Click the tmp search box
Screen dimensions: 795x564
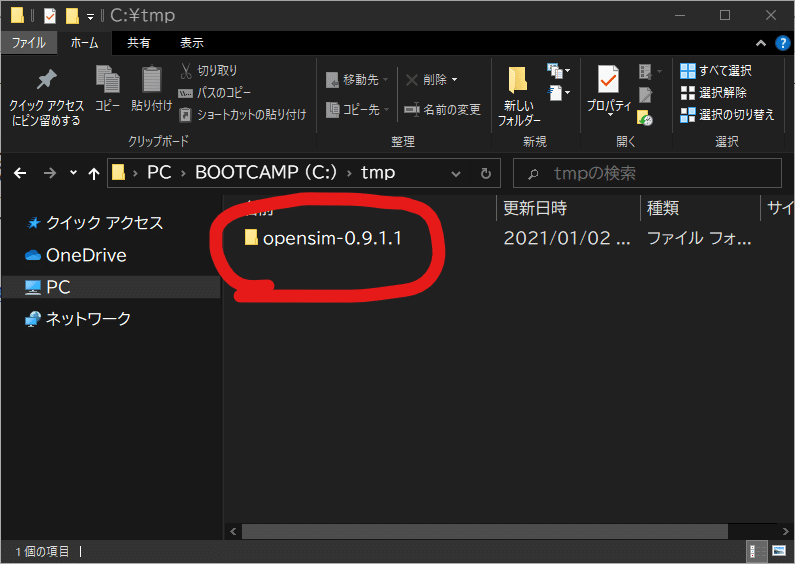[647, 173]
